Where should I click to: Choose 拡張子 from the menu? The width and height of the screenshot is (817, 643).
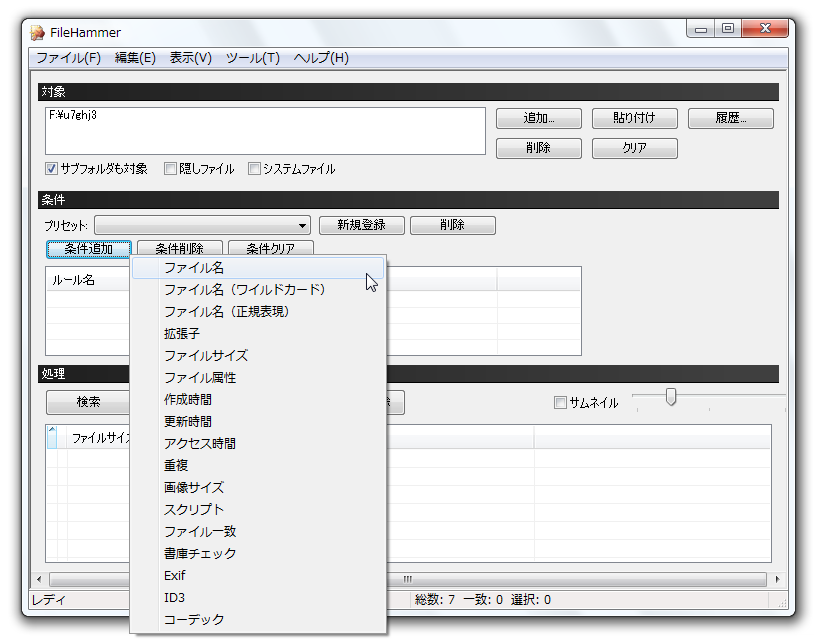click(x=258, y=333)
